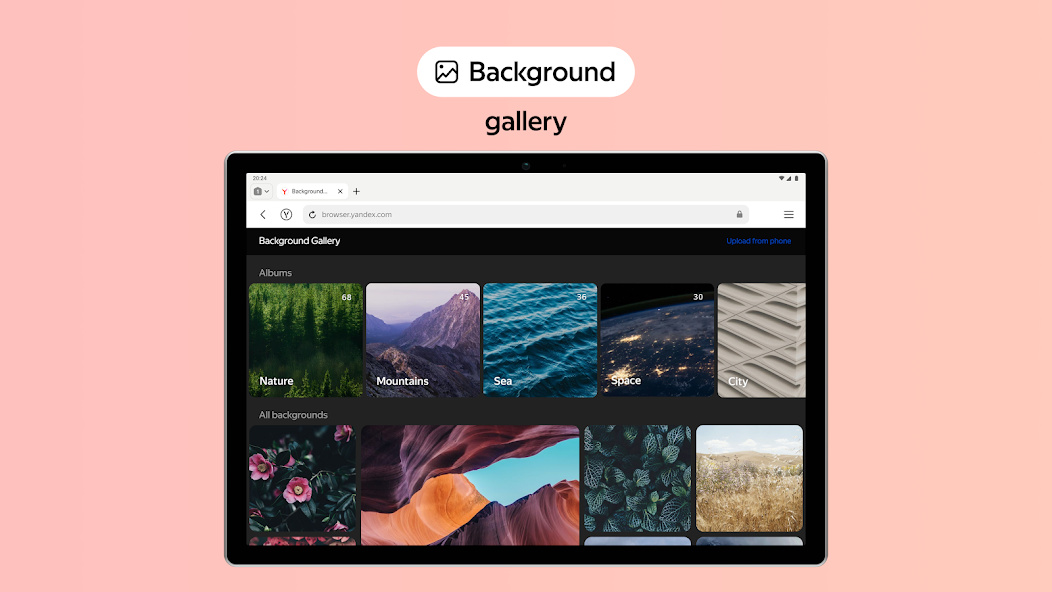Select the canyon background image

(x=470, y=485)
